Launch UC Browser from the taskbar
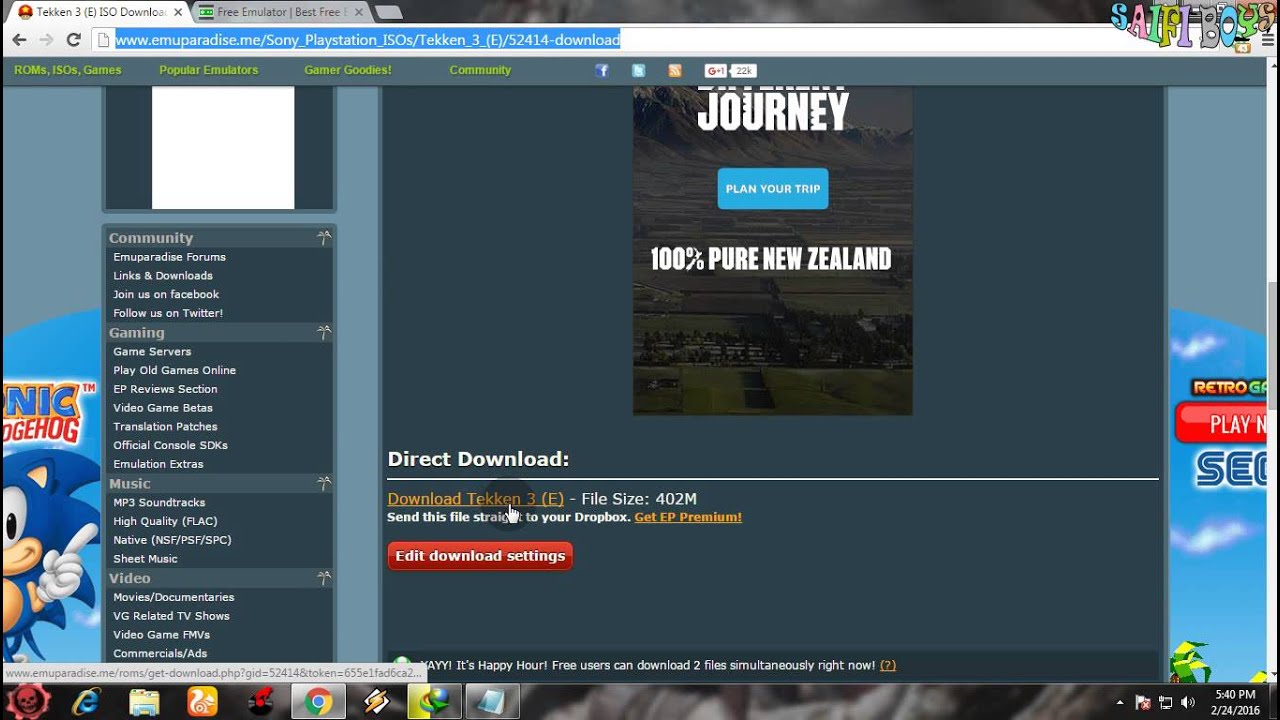The width and height of the screenshot is (1280, 720). coord(203,702)
